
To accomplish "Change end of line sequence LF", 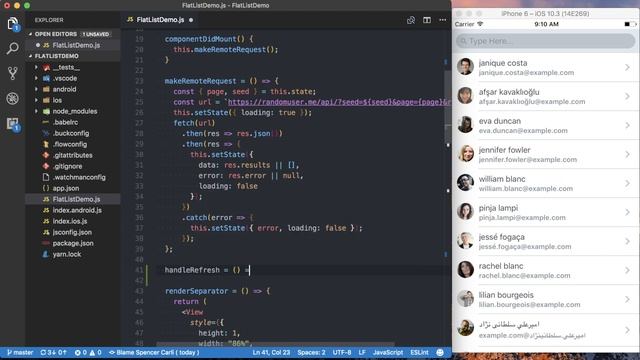I will pyautogui.click(x=362, y=352).
